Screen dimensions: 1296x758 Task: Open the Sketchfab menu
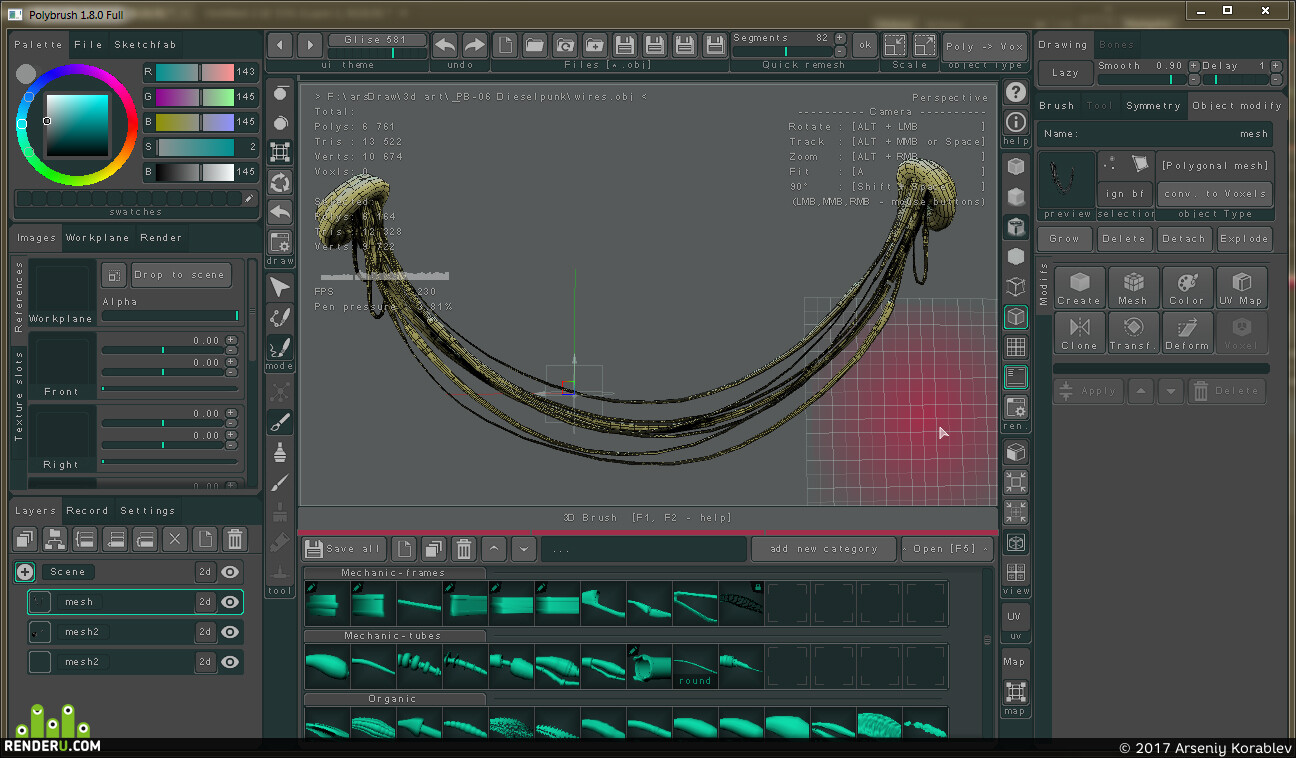pyautogui.click(x=145, y=45)
